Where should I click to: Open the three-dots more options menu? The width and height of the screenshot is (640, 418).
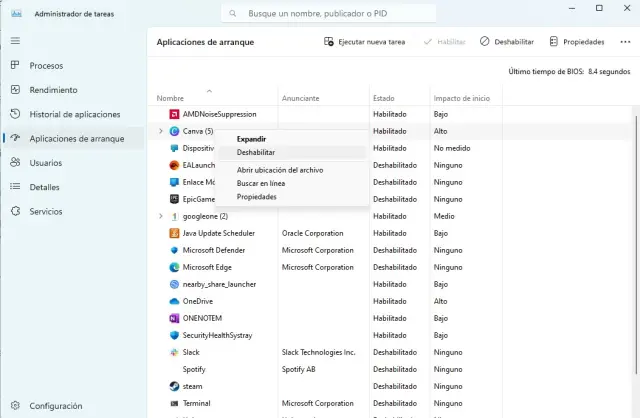[x=623, y=42]
